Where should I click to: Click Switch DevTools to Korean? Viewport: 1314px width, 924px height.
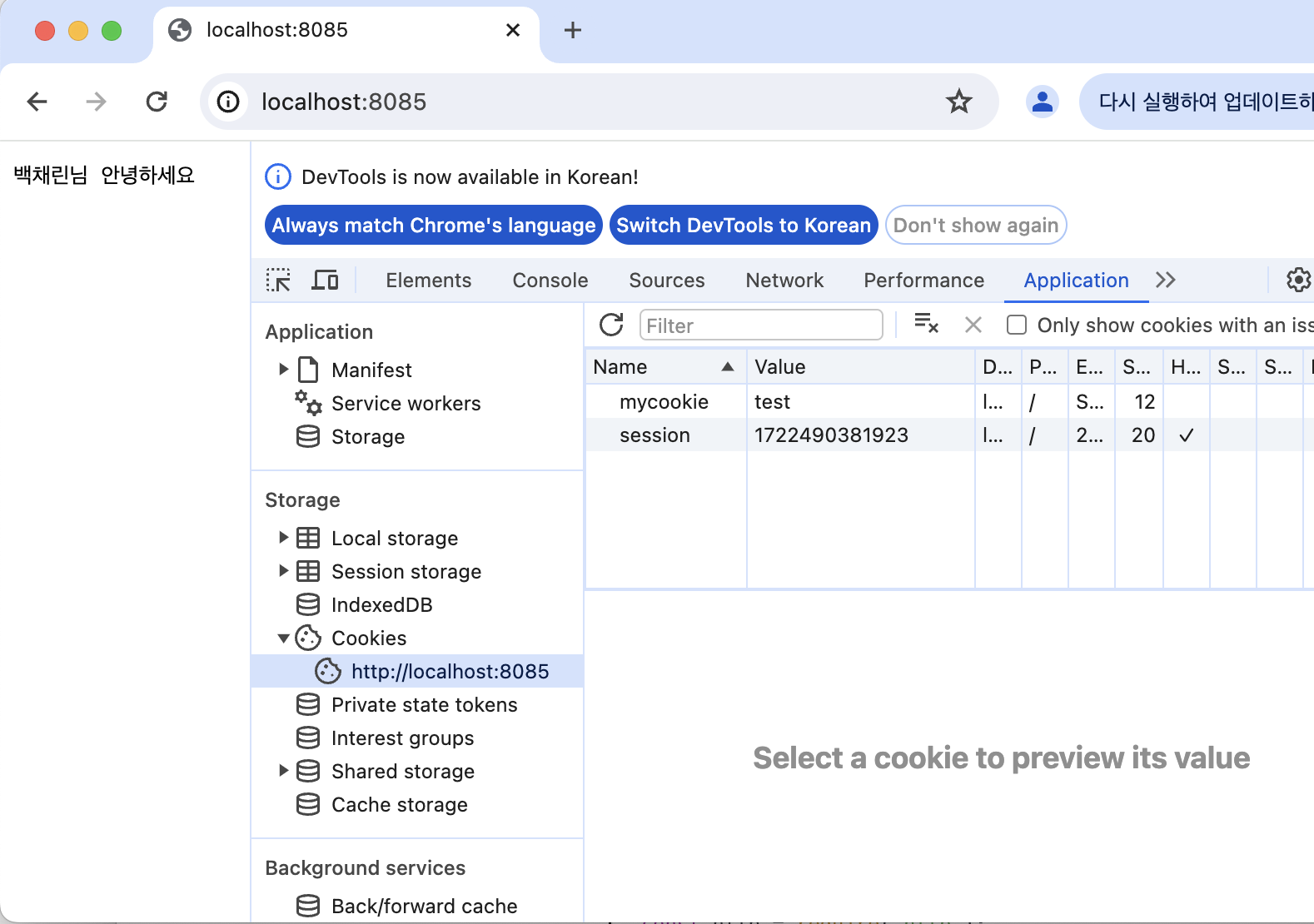point(744,225)
